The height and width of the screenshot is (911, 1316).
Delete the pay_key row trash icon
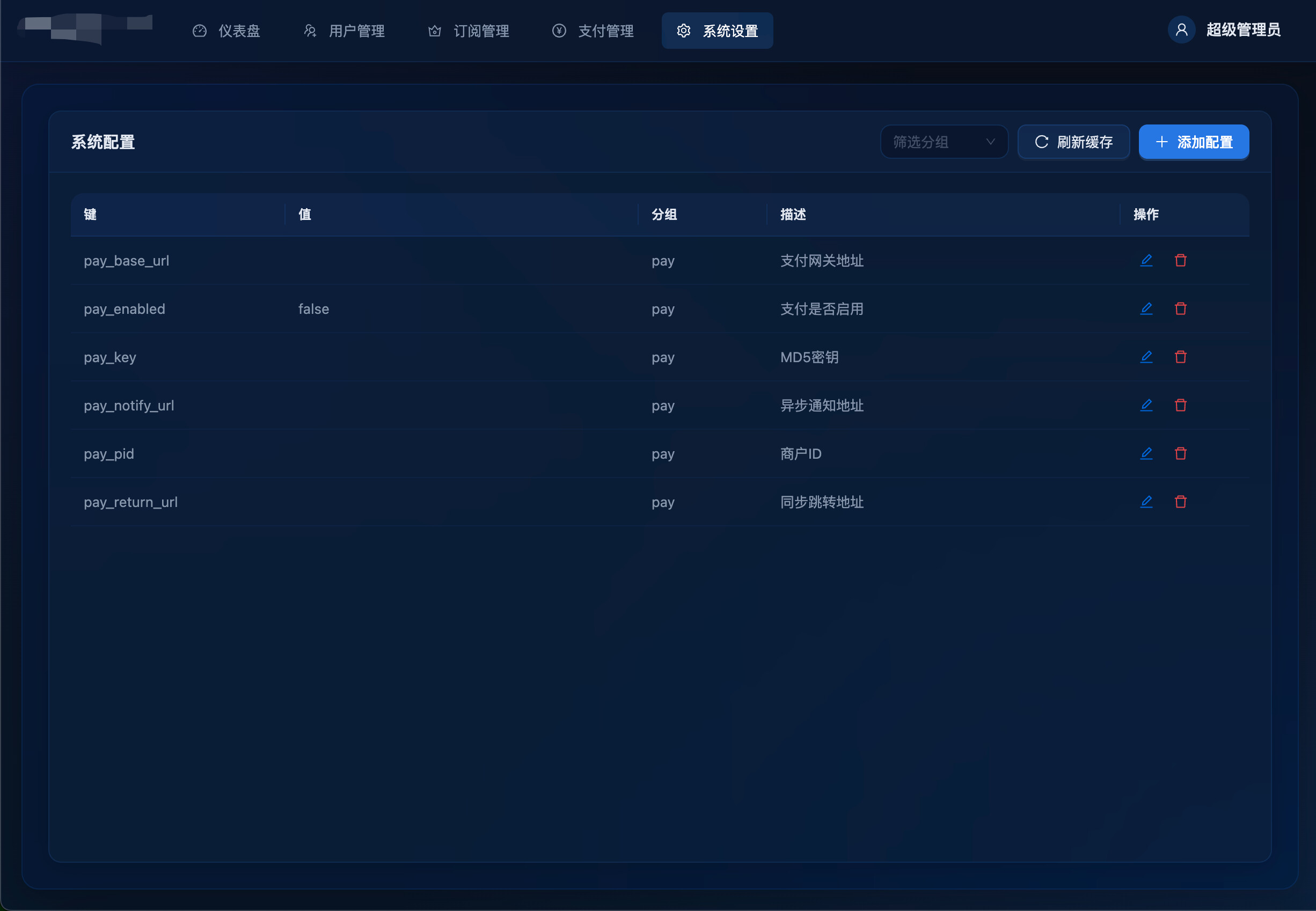tap(1181, 357)
